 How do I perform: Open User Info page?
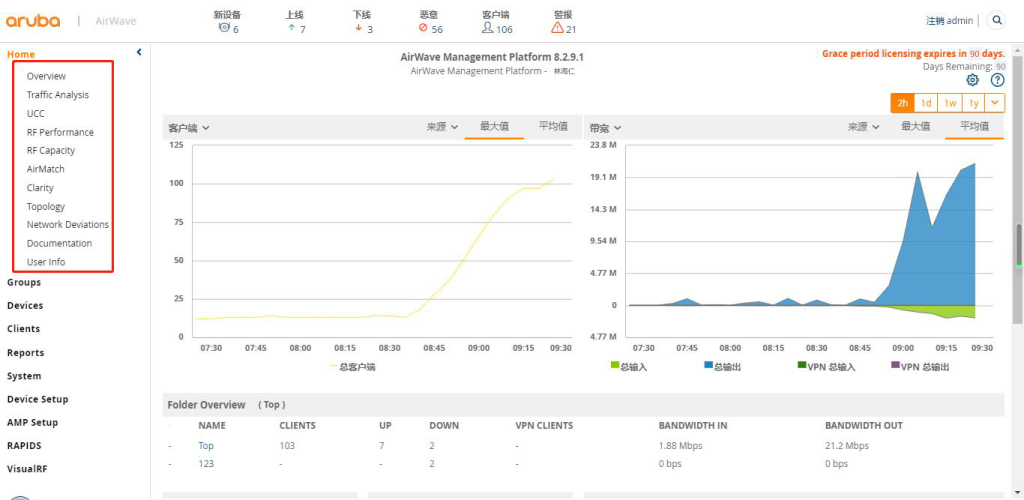46,262
